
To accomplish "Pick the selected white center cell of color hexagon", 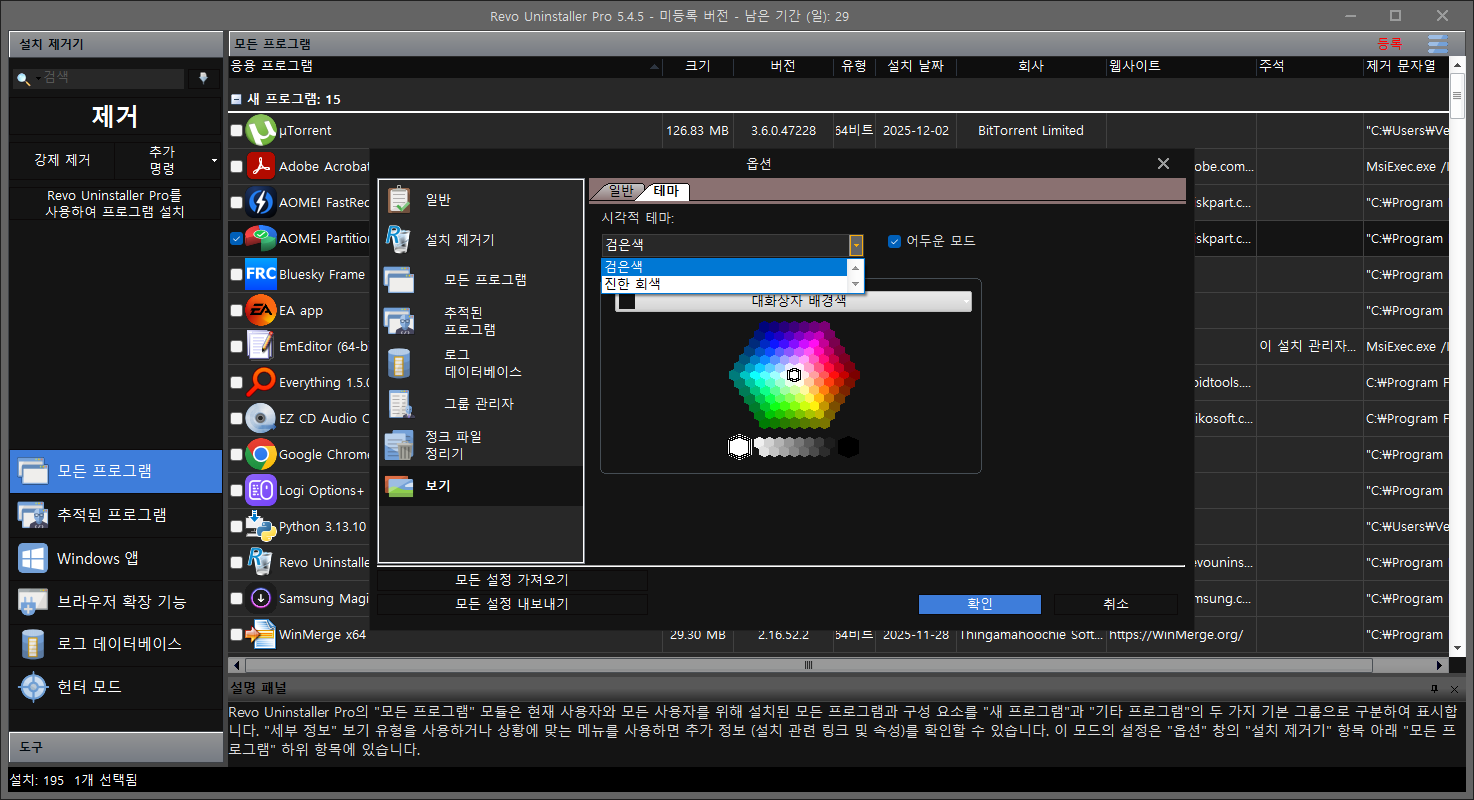I will pyautogui.click(x=794, y=375).
